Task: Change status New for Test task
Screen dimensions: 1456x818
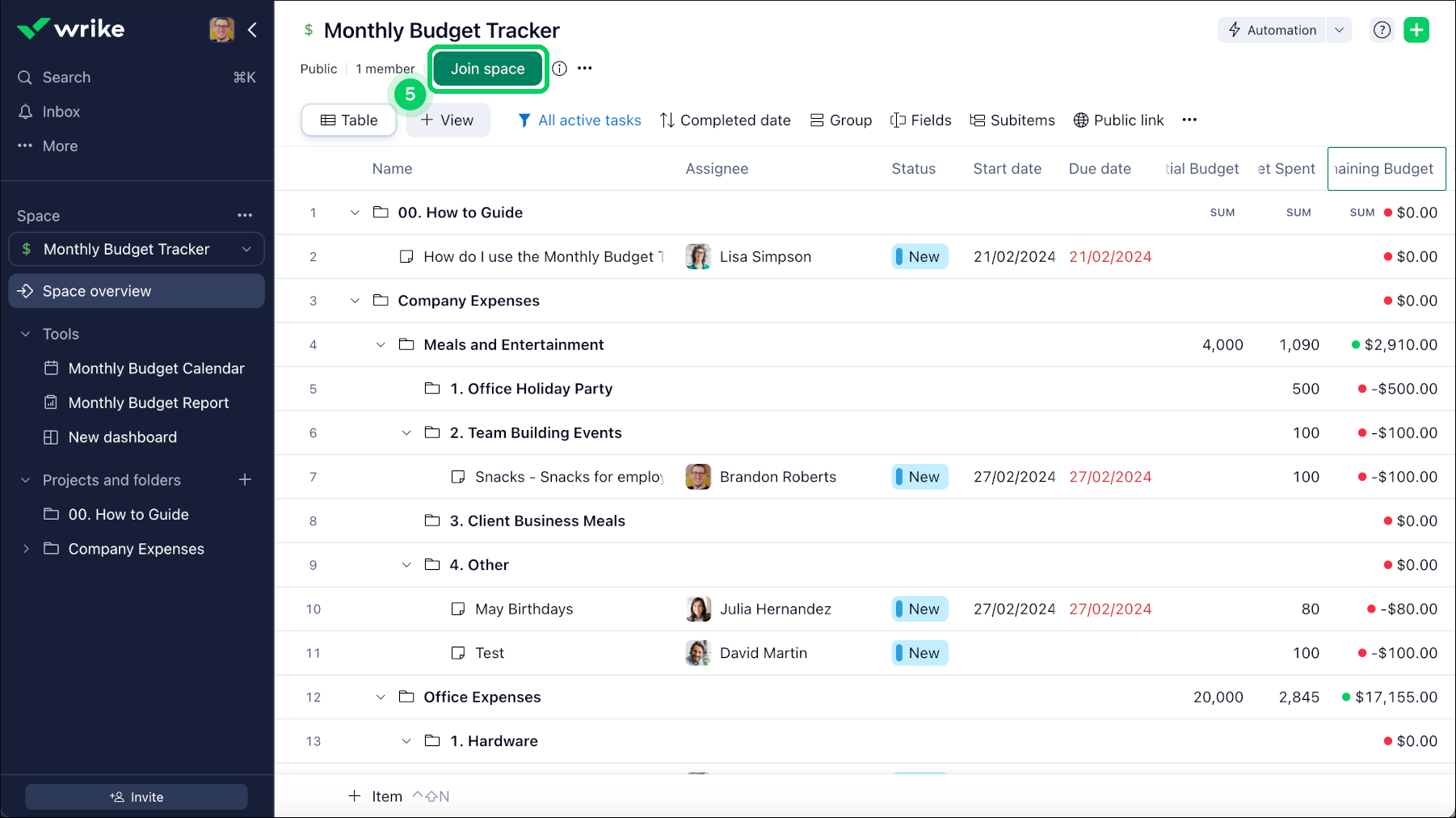Action: tap(920, 653)
